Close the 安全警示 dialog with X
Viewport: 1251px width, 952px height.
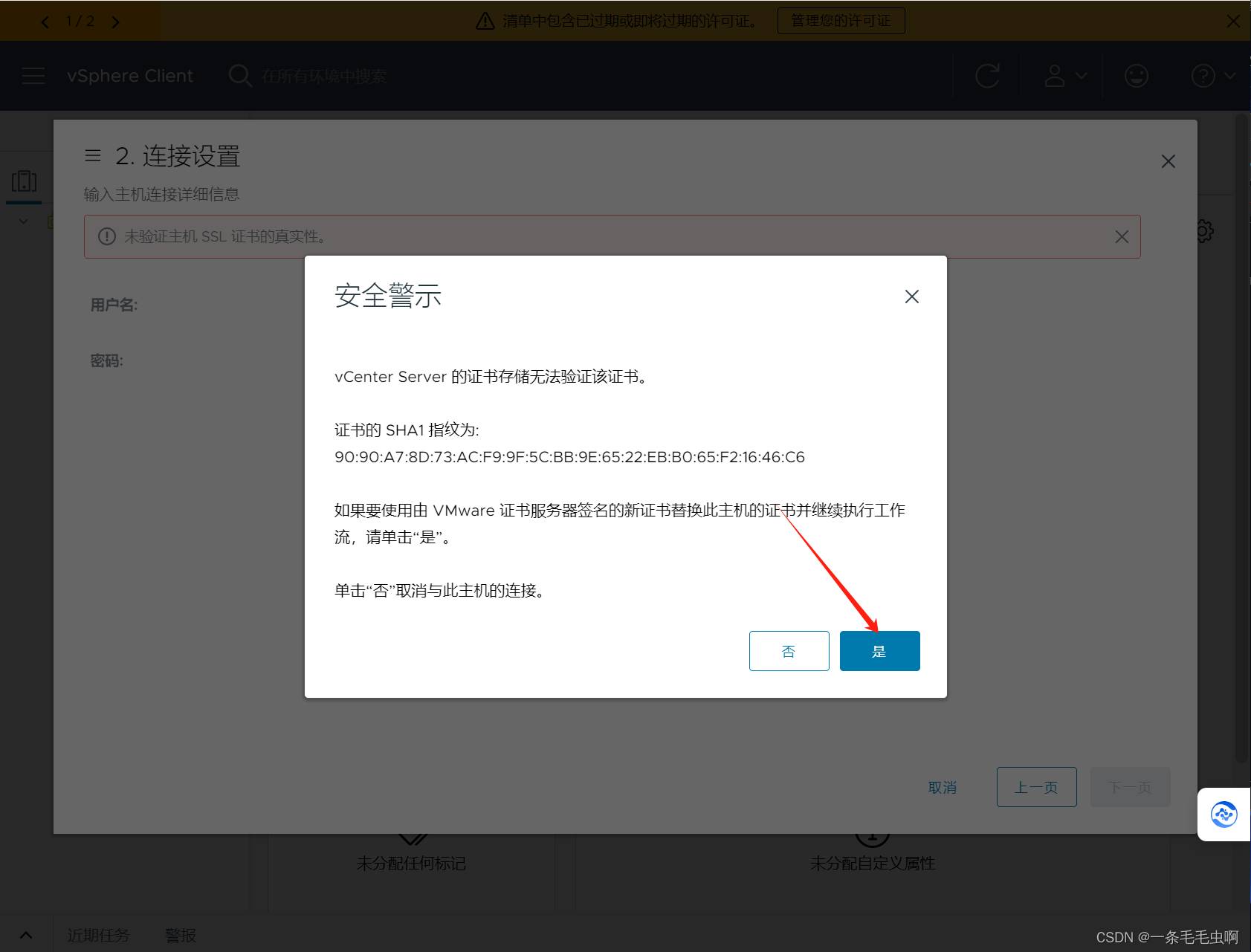(x=911, y=297)
